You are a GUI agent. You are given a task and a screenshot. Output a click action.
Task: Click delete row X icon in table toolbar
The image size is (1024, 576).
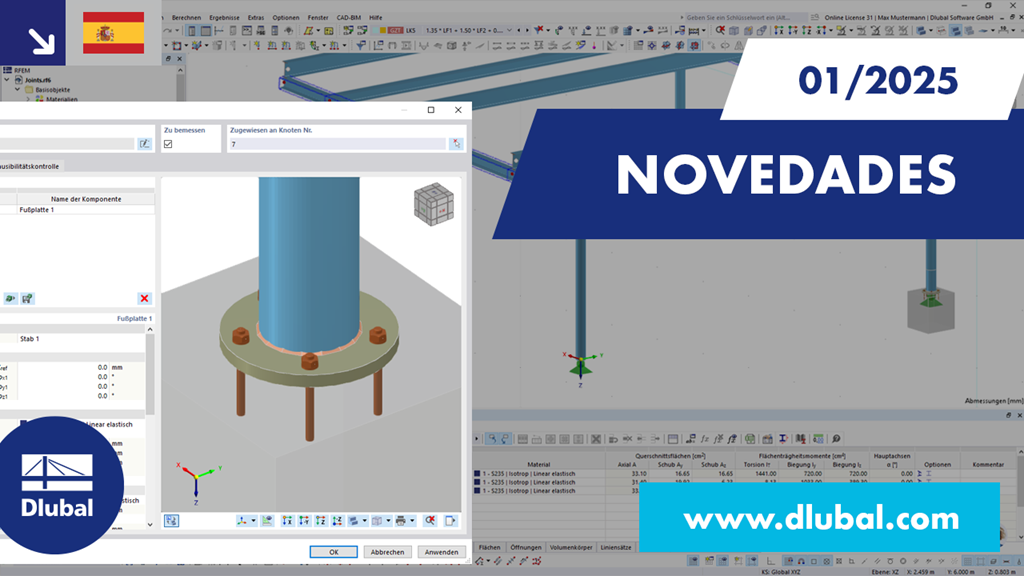click(596, 439)
